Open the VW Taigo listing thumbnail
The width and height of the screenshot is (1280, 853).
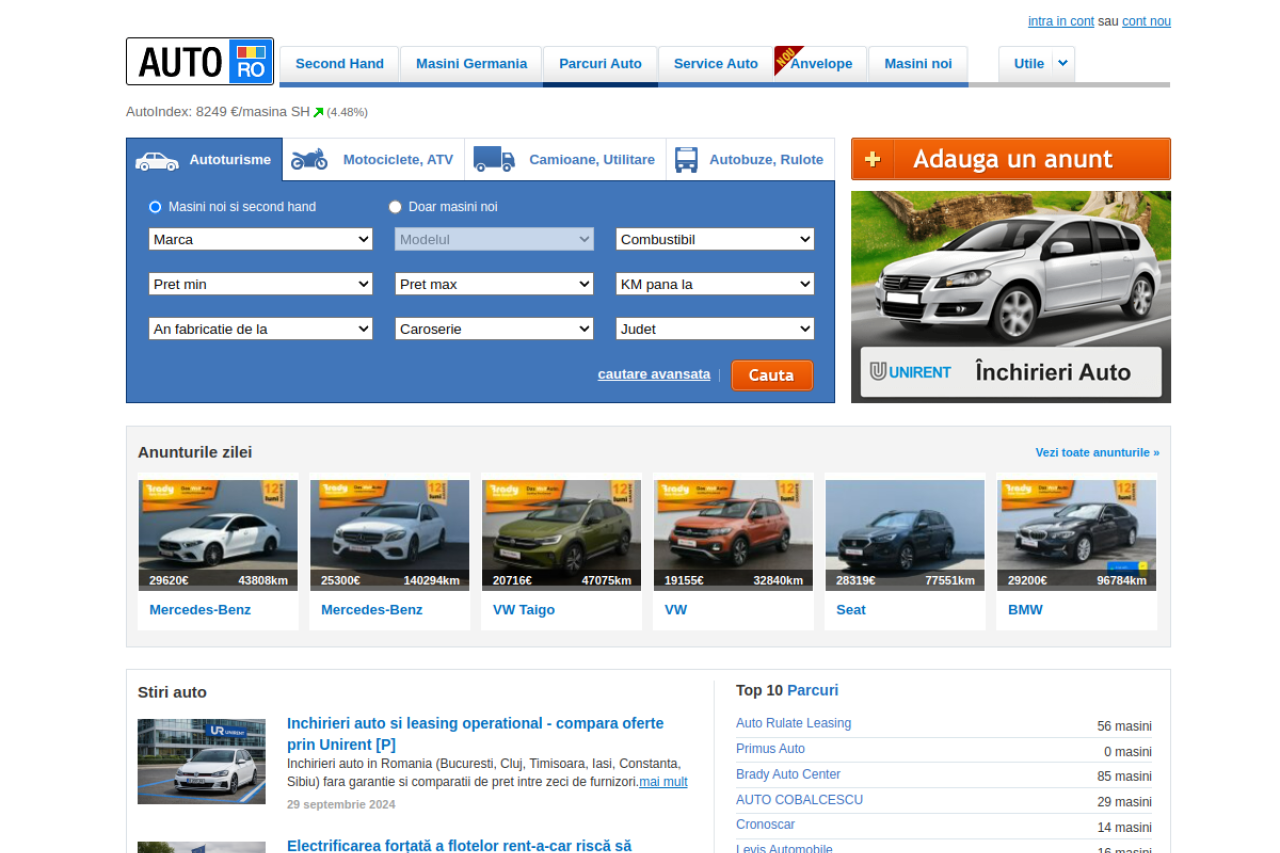[x=561, y=535]
